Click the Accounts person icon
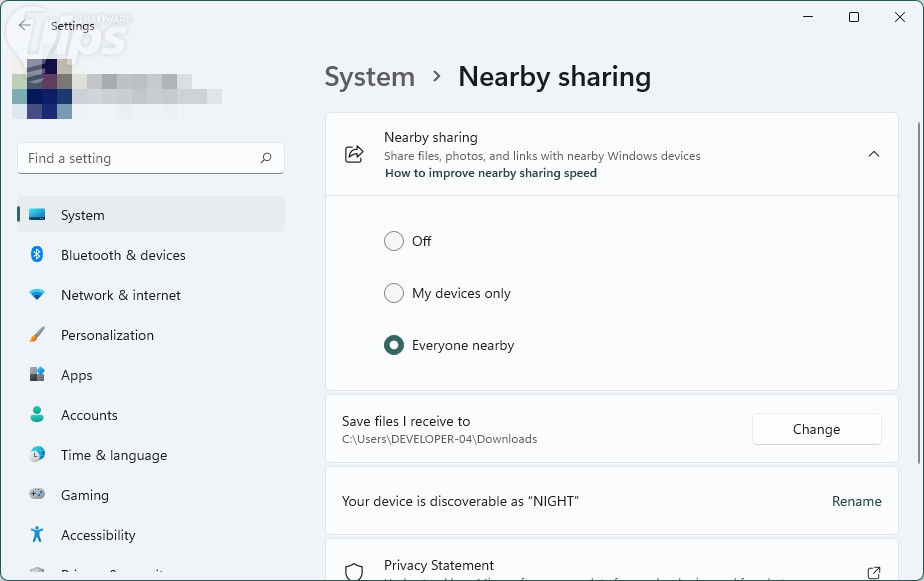The image size is (924, 581). tap(37, 415)
